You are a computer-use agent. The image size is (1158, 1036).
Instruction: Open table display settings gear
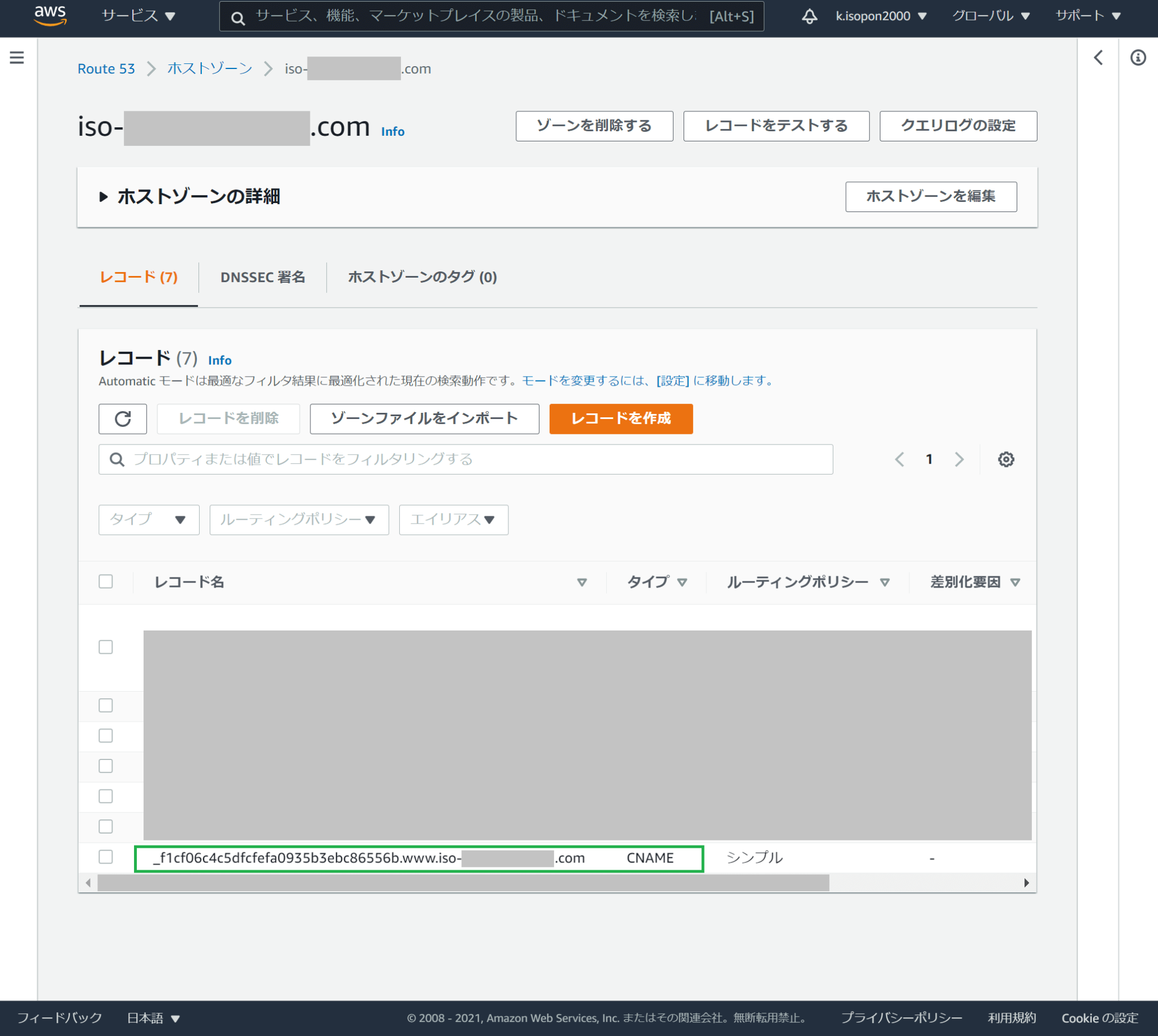1006,459
